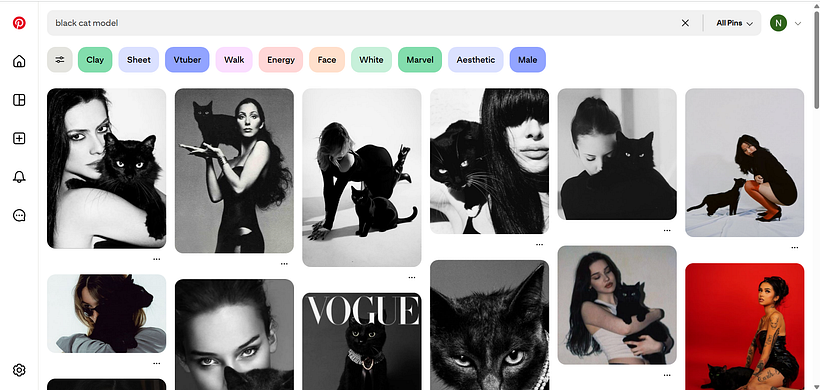Viewport: 820px width, 390px height.
Task: Open the boards icon in sidebar
Action: pyautogui.click(x=19, y=100)
